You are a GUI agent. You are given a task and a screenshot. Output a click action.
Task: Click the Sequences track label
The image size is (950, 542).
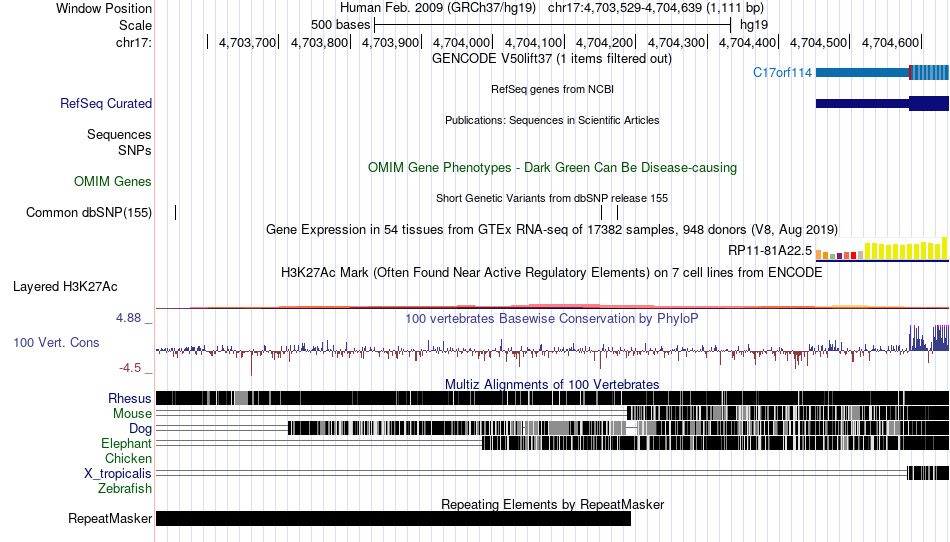pos(119,134)
